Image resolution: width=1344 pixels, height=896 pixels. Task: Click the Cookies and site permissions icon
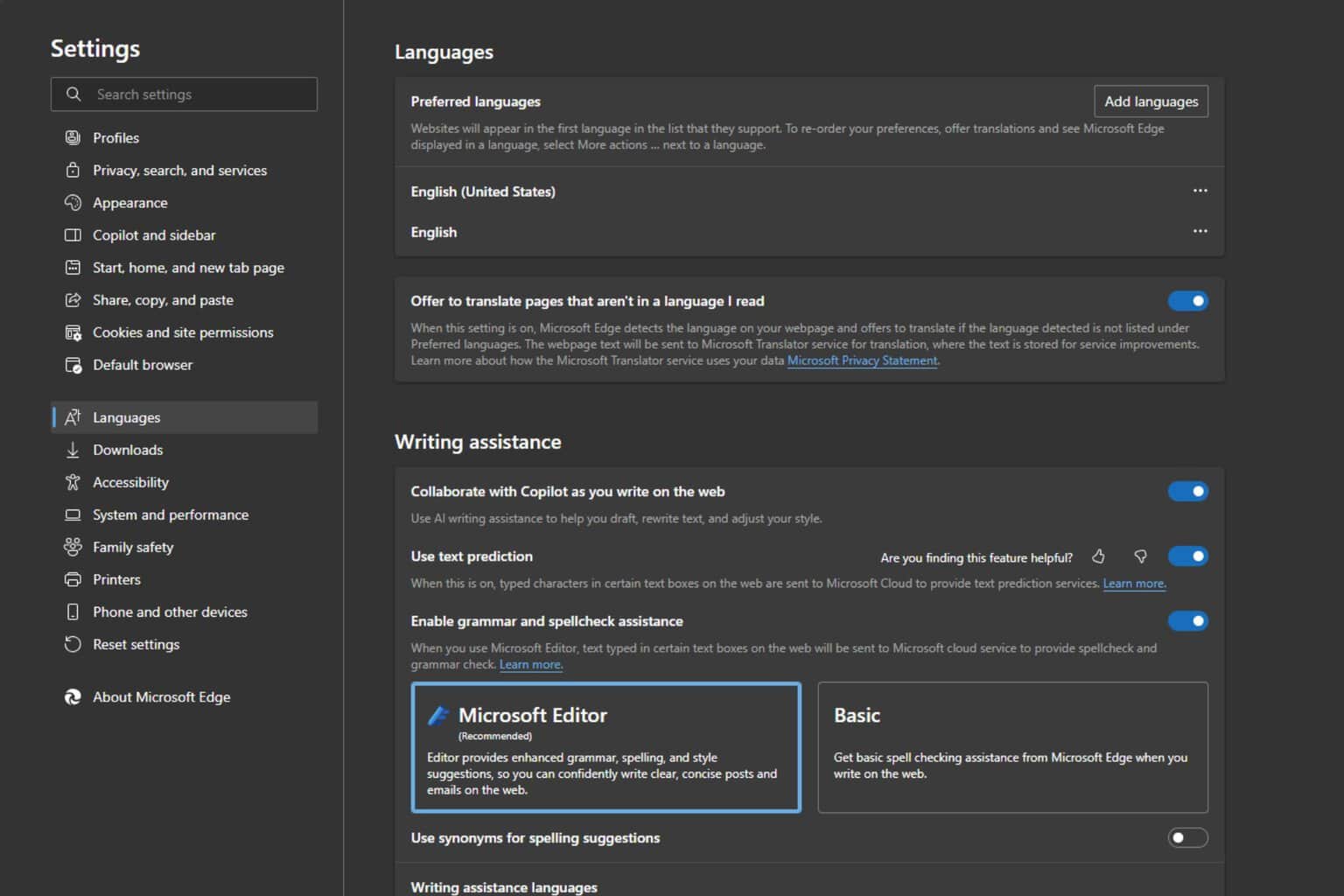point(73,332)
